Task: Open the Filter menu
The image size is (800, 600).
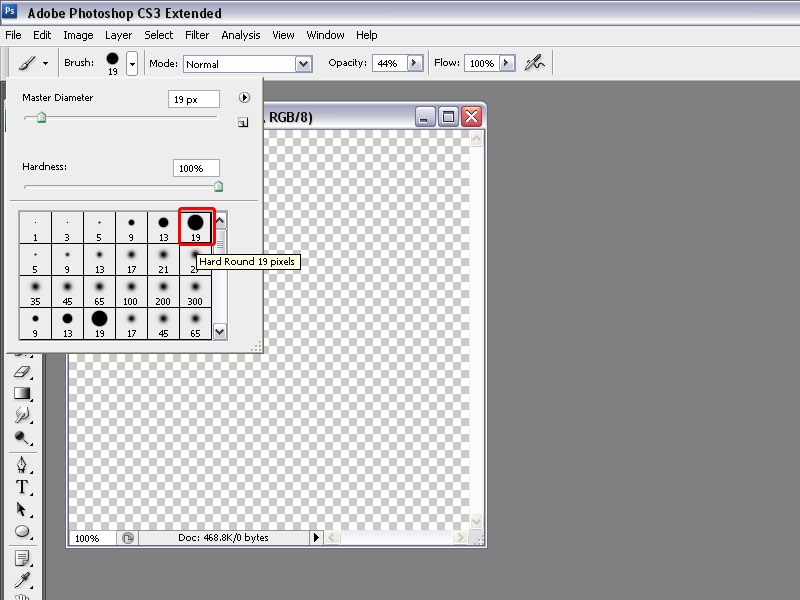Action: pyautogui.click(x=197, y=35)
